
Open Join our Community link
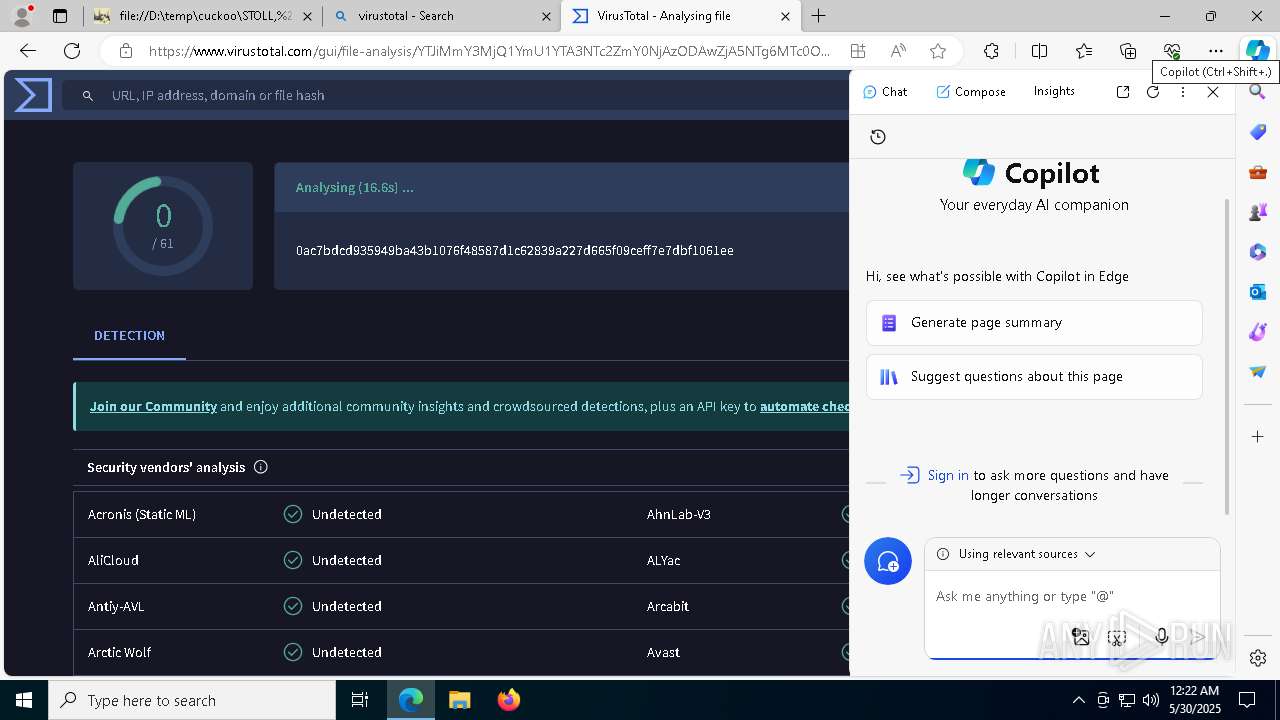pos(153,407)
